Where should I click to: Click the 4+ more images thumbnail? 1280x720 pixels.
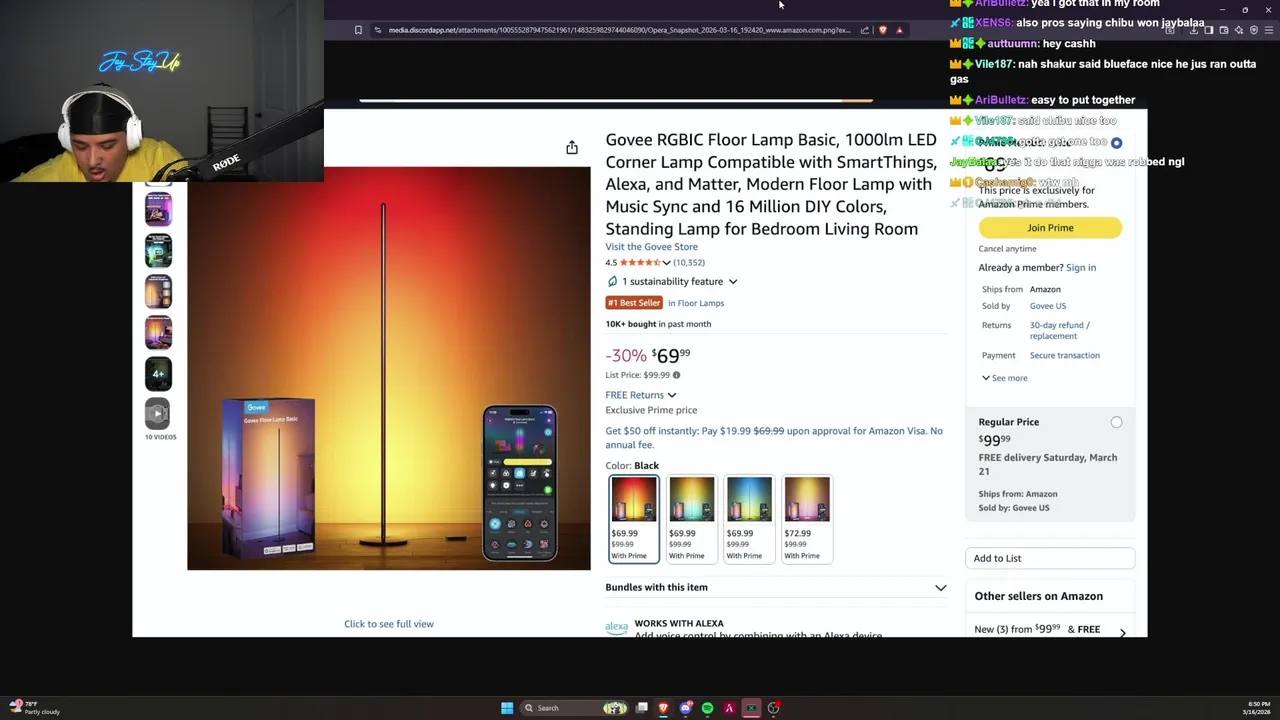pos(158,373)
